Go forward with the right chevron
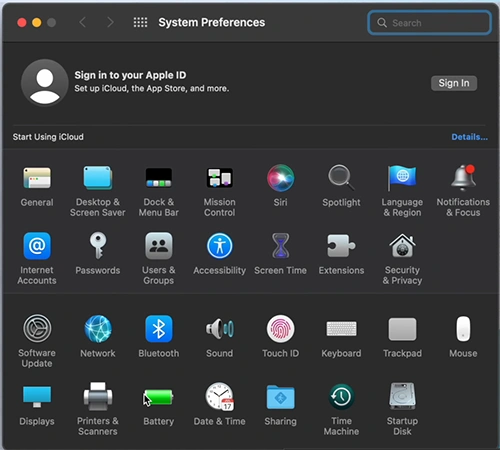The image size is (500, 450). click(110, 22)
